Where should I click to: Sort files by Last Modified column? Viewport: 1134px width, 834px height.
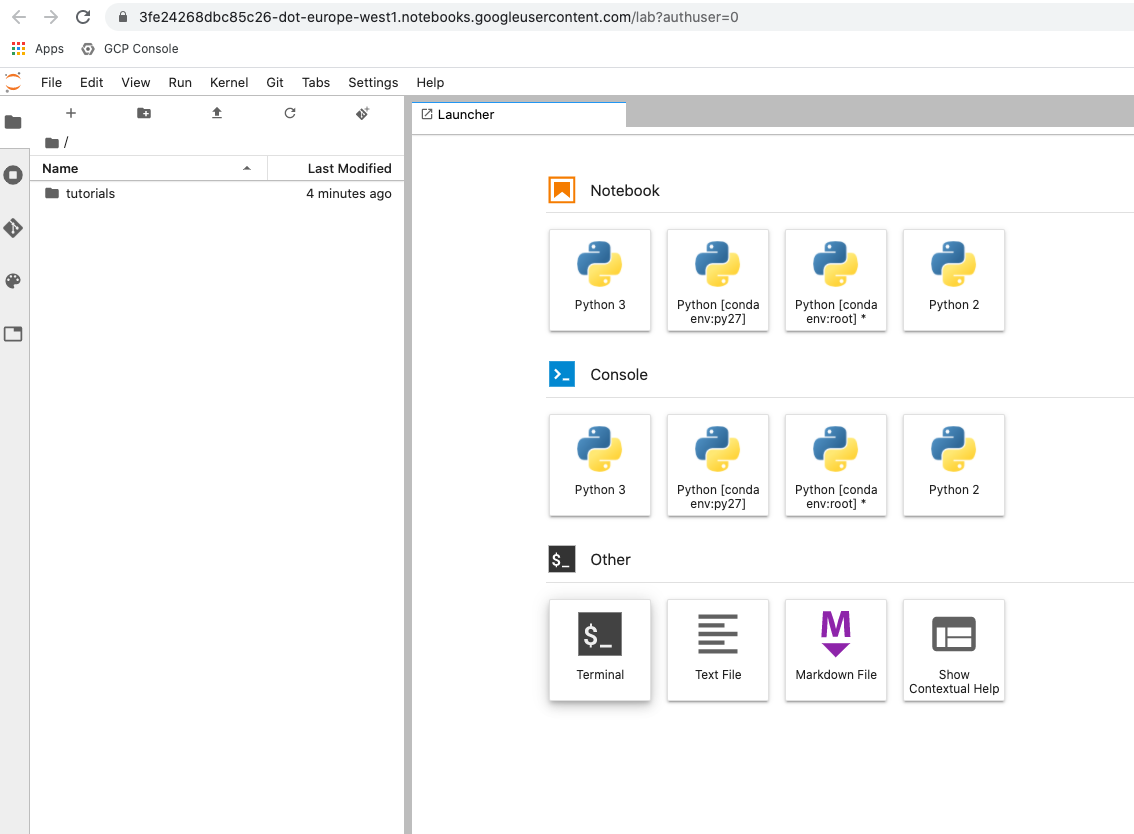[x=349, y=168]
